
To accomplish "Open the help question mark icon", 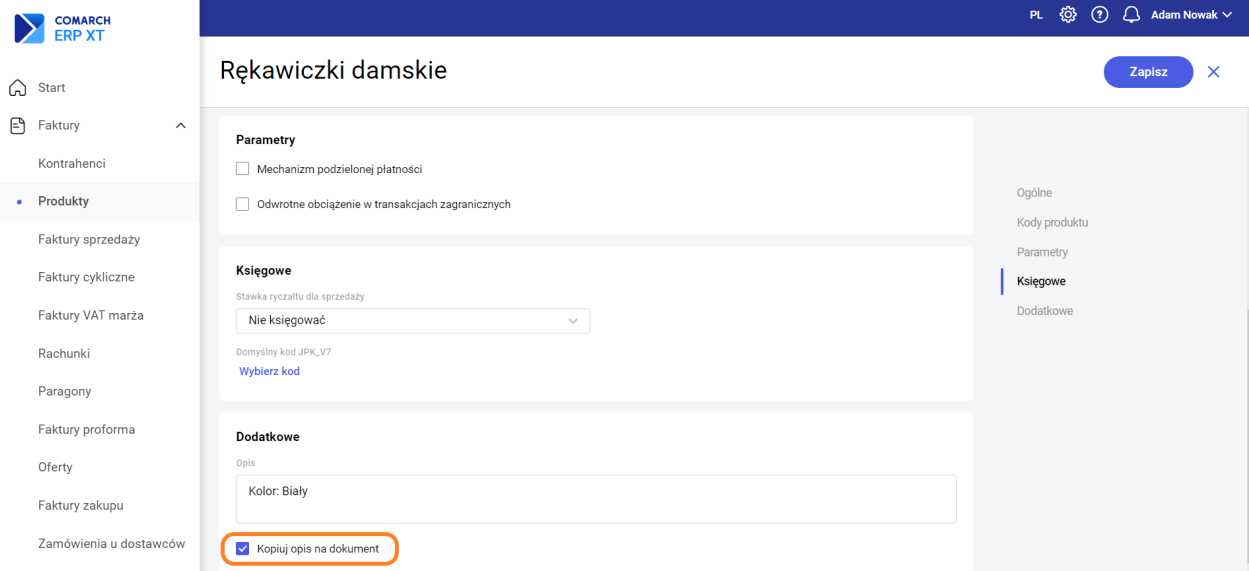I will coord(1100,15).
